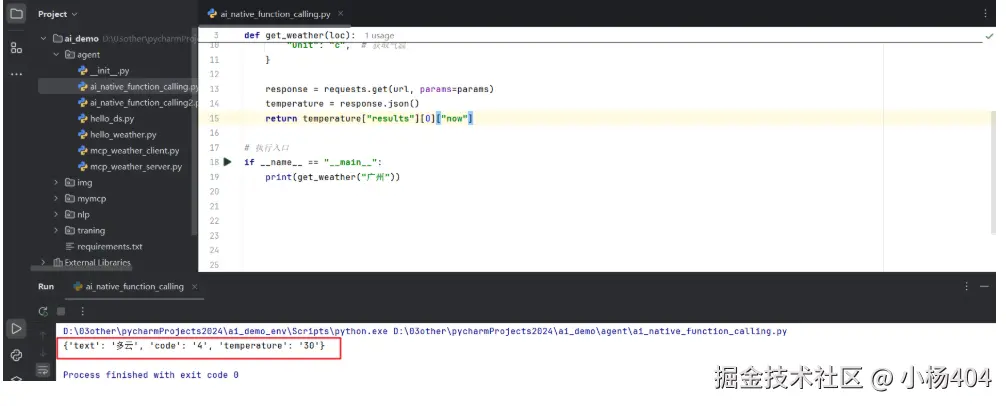Close the ai_native_function_calling.py editor tab
Image resolution: width=1006 pixels, height=406 pixels.
(340, 13)
